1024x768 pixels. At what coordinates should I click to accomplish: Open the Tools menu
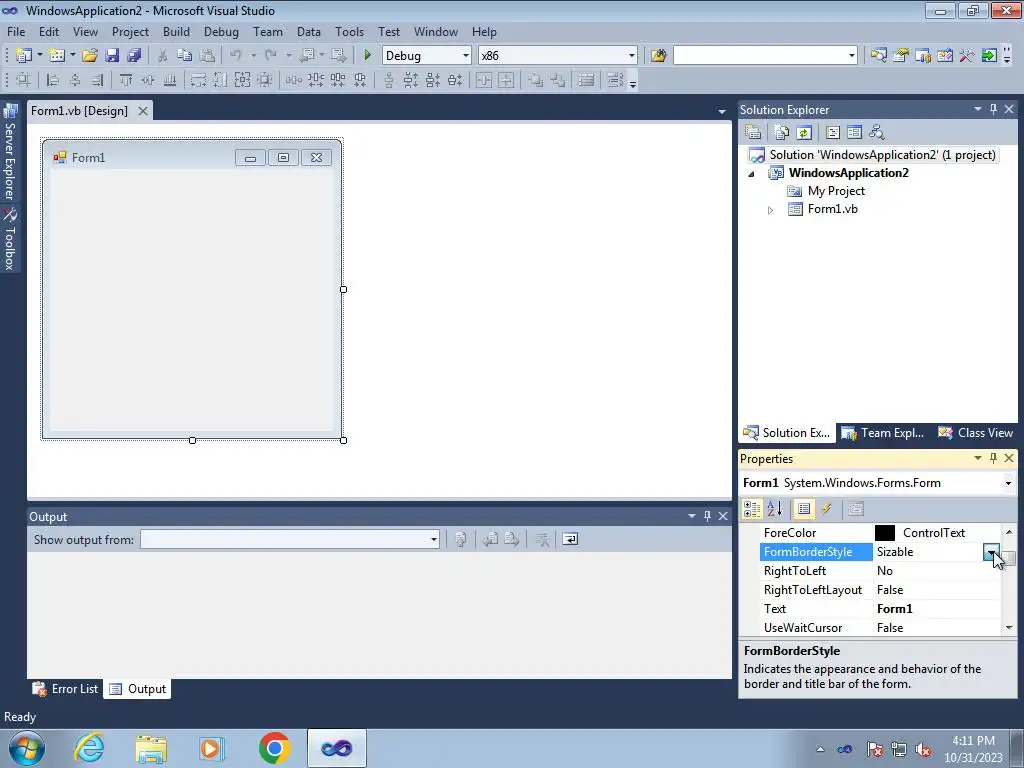(x=349, y=31)
